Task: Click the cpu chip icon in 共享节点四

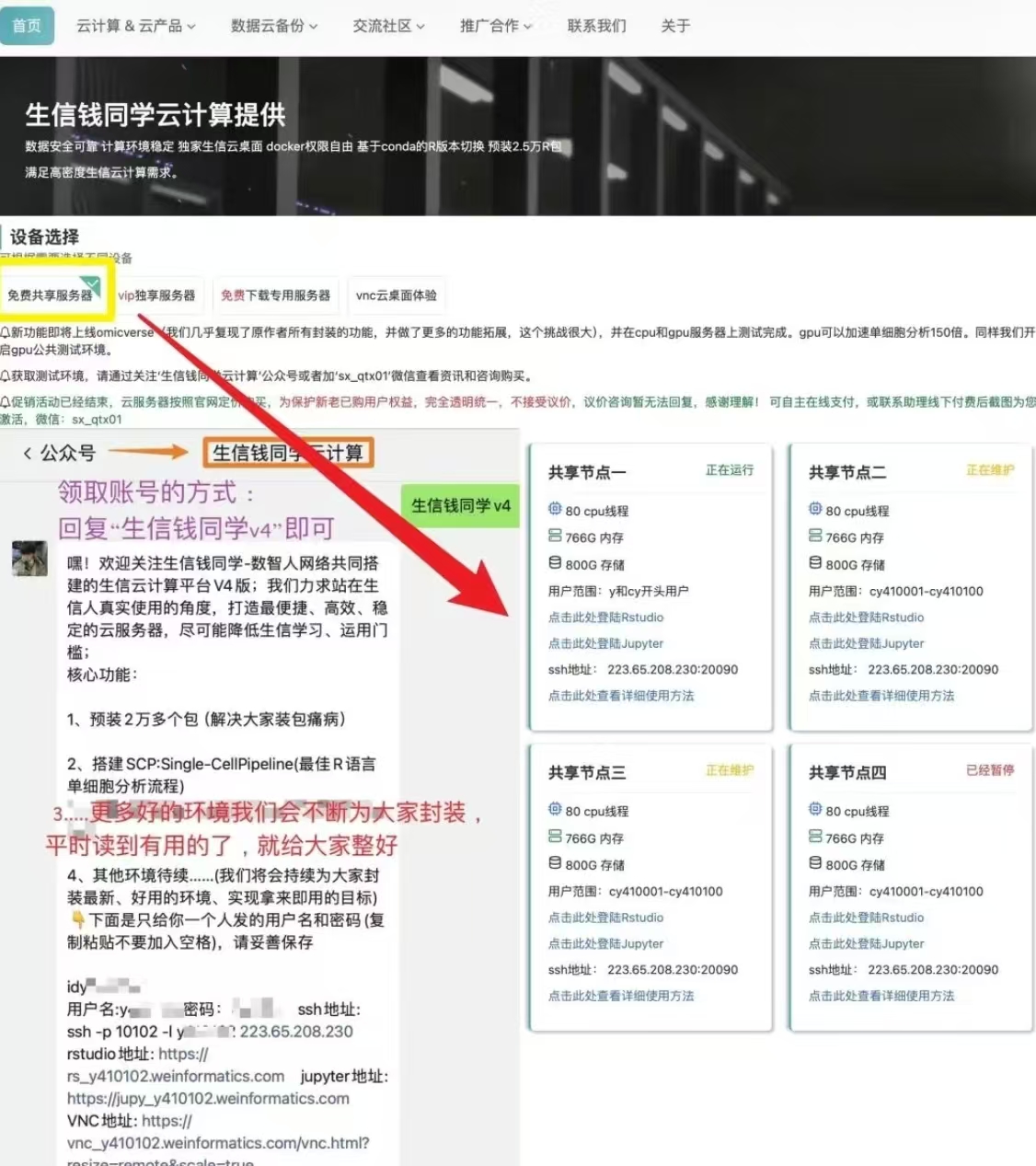Action: [815, 809]
